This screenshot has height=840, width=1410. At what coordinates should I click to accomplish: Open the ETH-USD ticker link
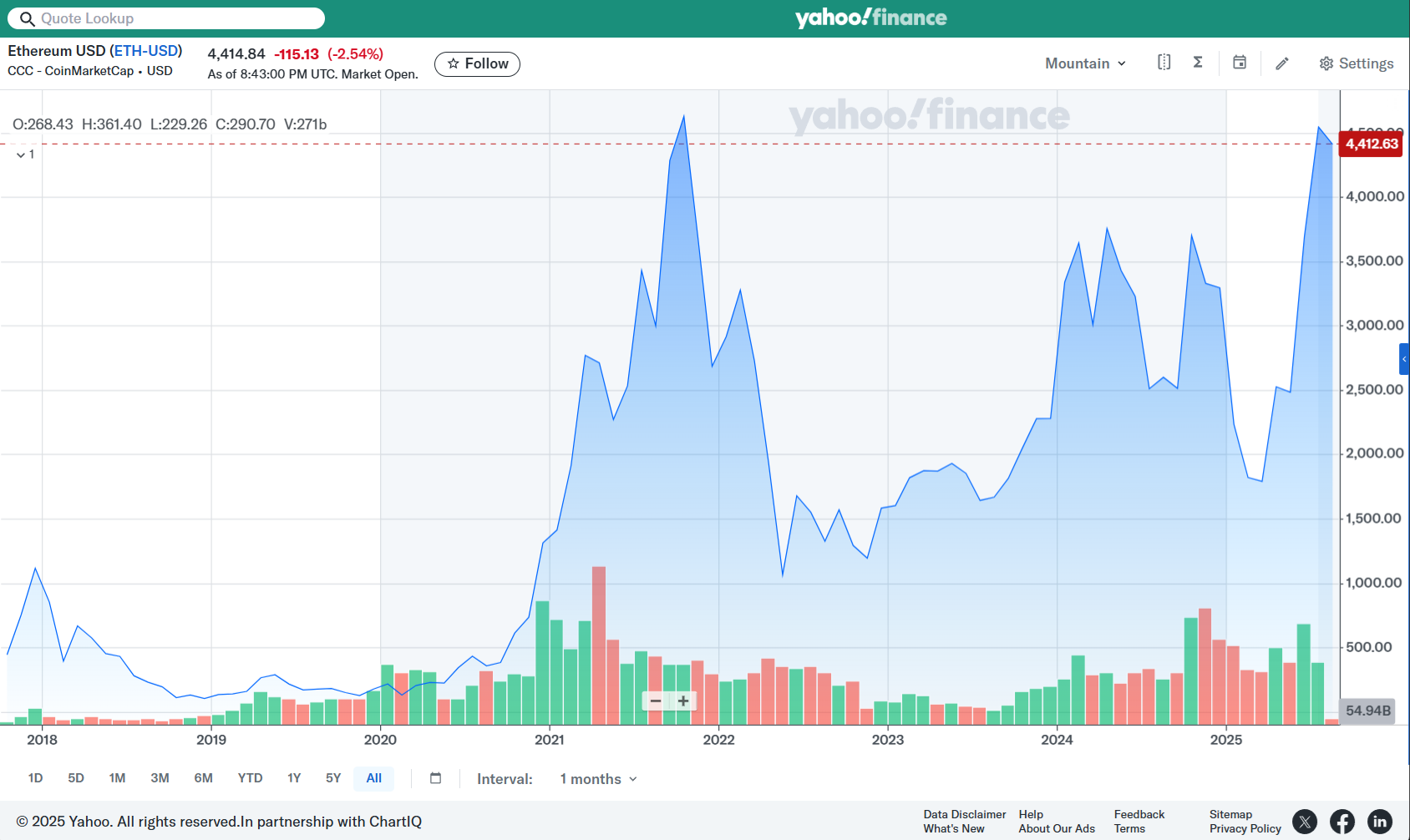click(146, 51)
